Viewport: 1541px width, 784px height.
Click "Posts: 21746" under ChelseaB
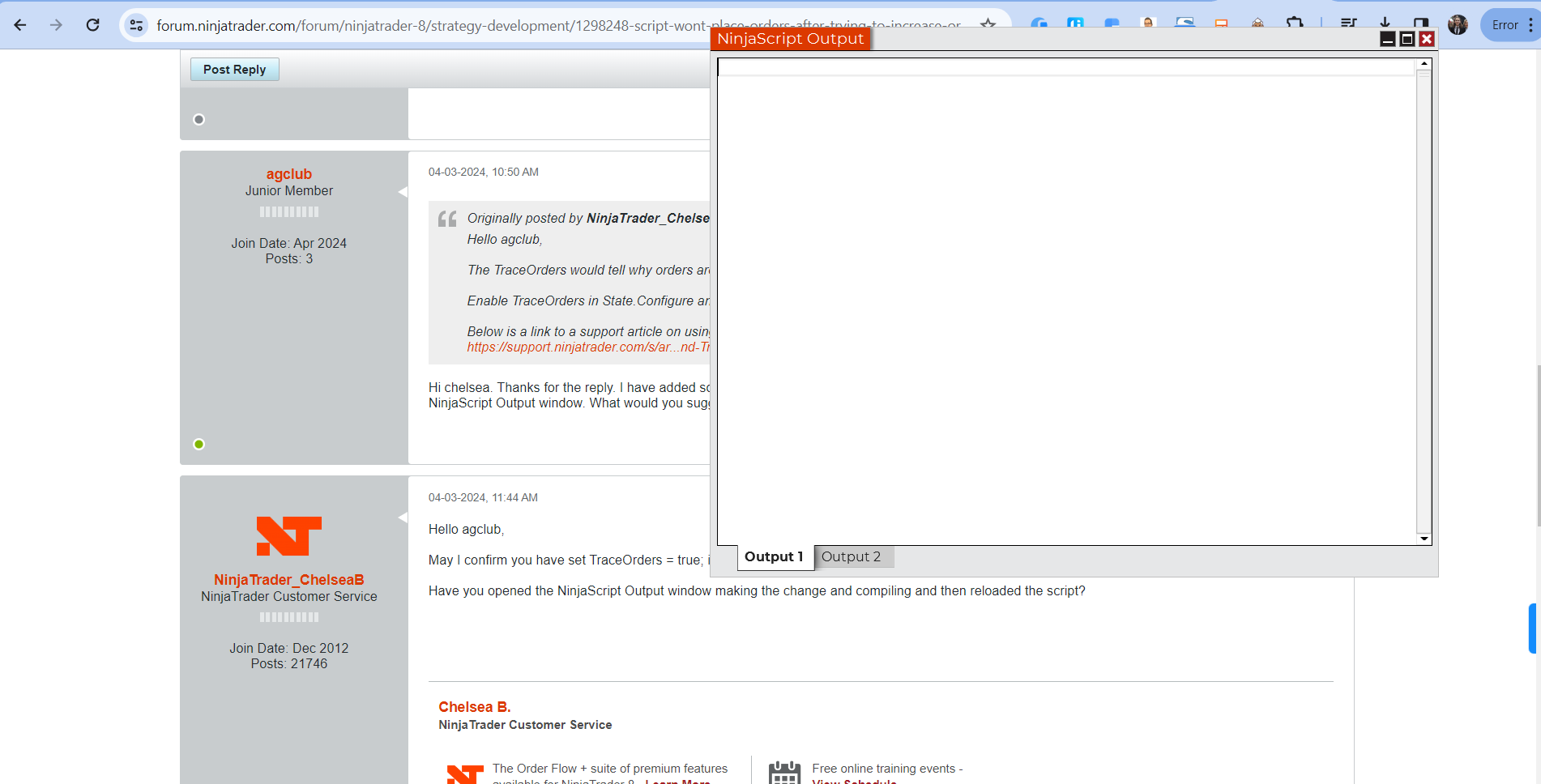point(289,664)
